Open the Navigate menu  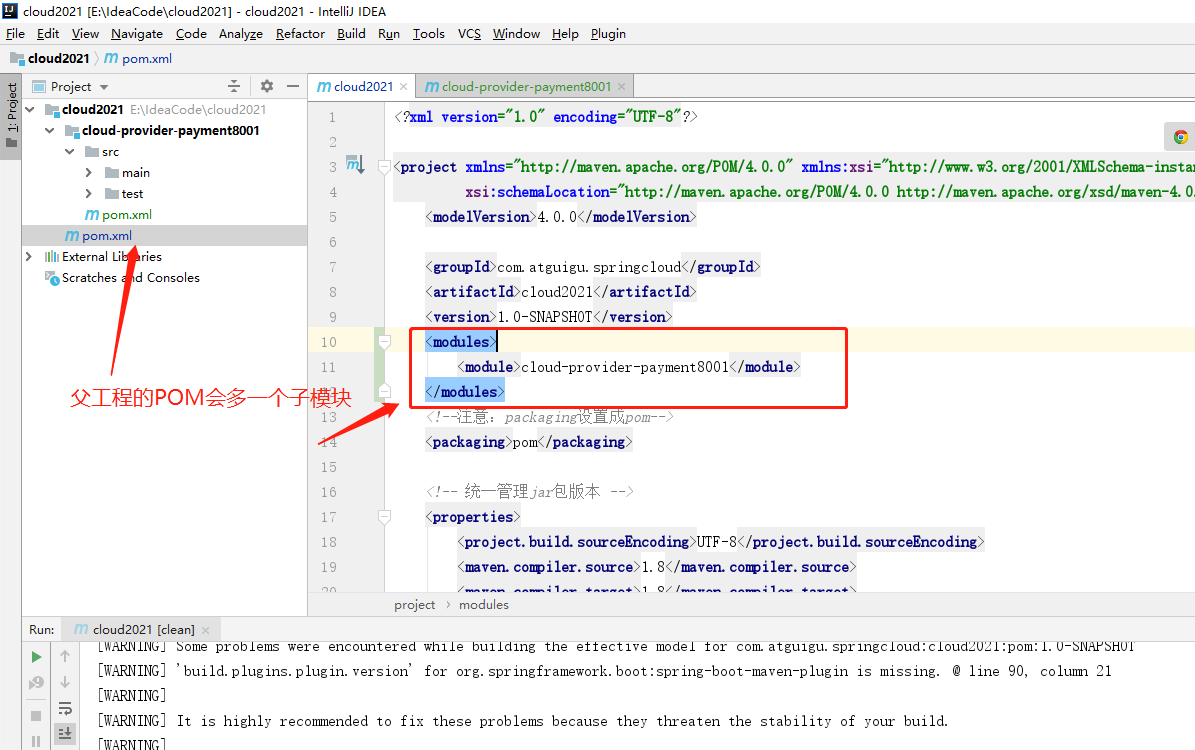136,34
